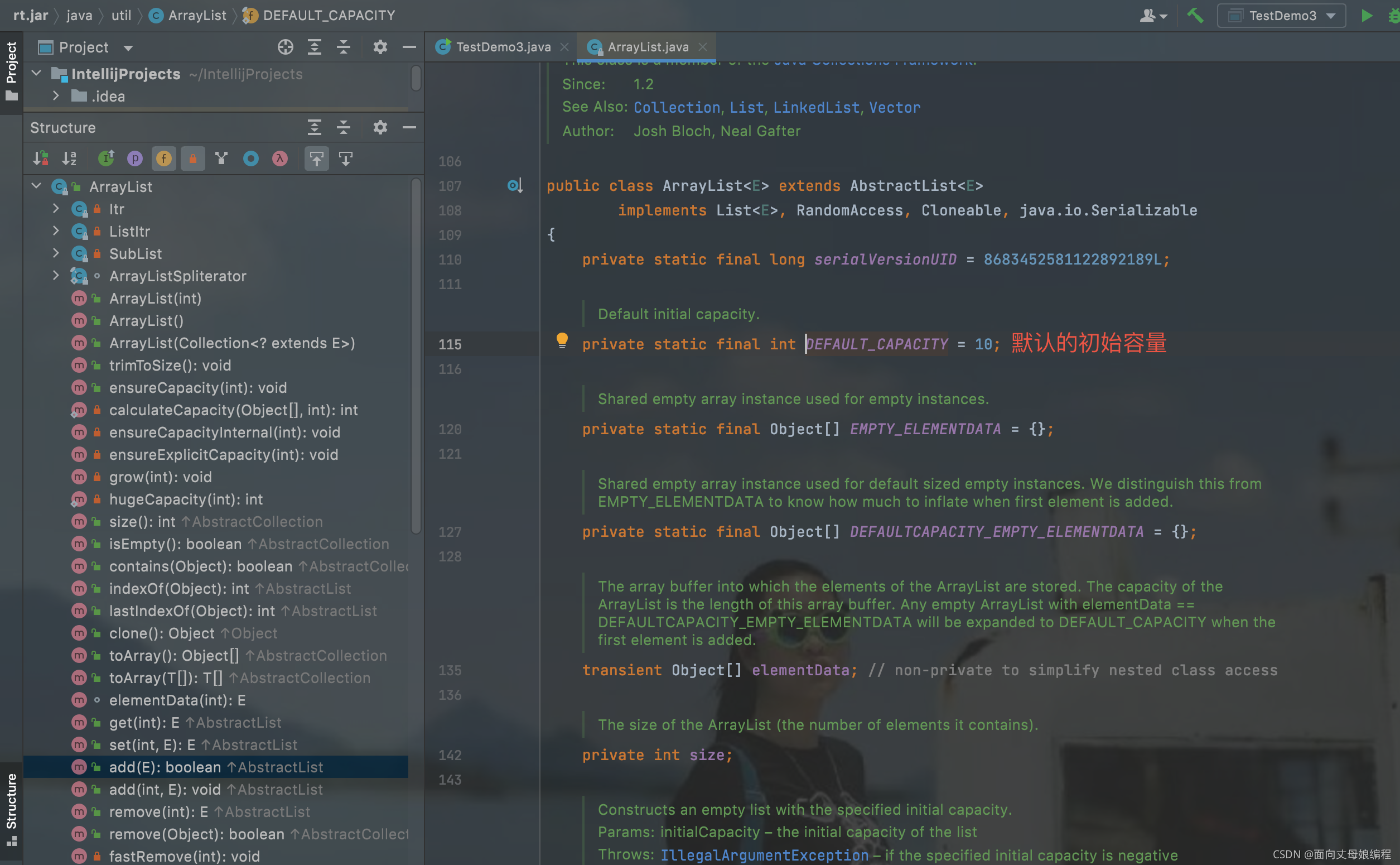Click Sort Alphabetically icon in Structure toolbar

[69, 158]
